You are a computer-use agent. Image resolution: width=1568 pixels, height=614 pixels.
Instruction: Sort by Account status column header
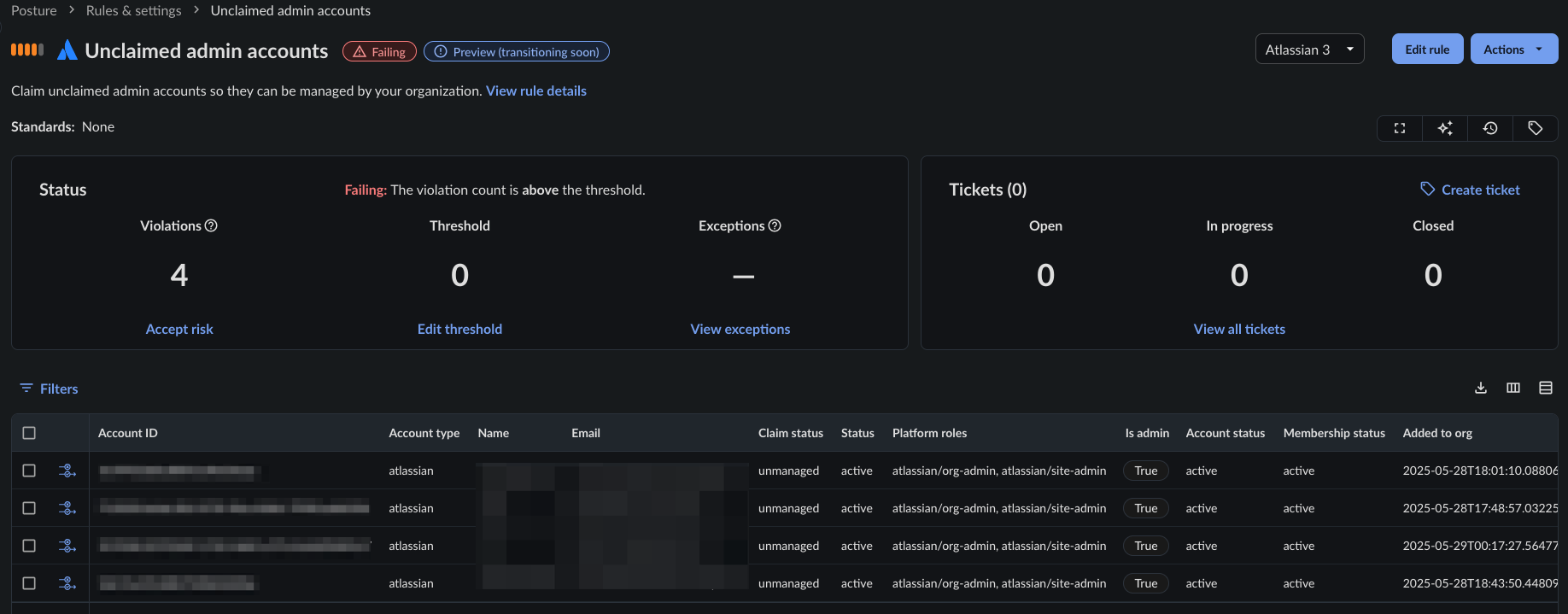coord(1226,433)
